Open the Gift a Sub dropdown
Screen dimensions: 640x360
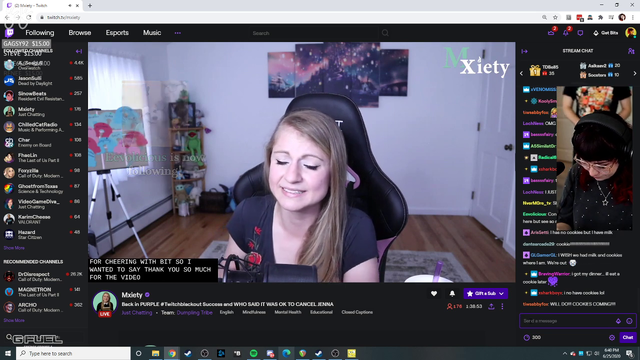tap(486, 293)
